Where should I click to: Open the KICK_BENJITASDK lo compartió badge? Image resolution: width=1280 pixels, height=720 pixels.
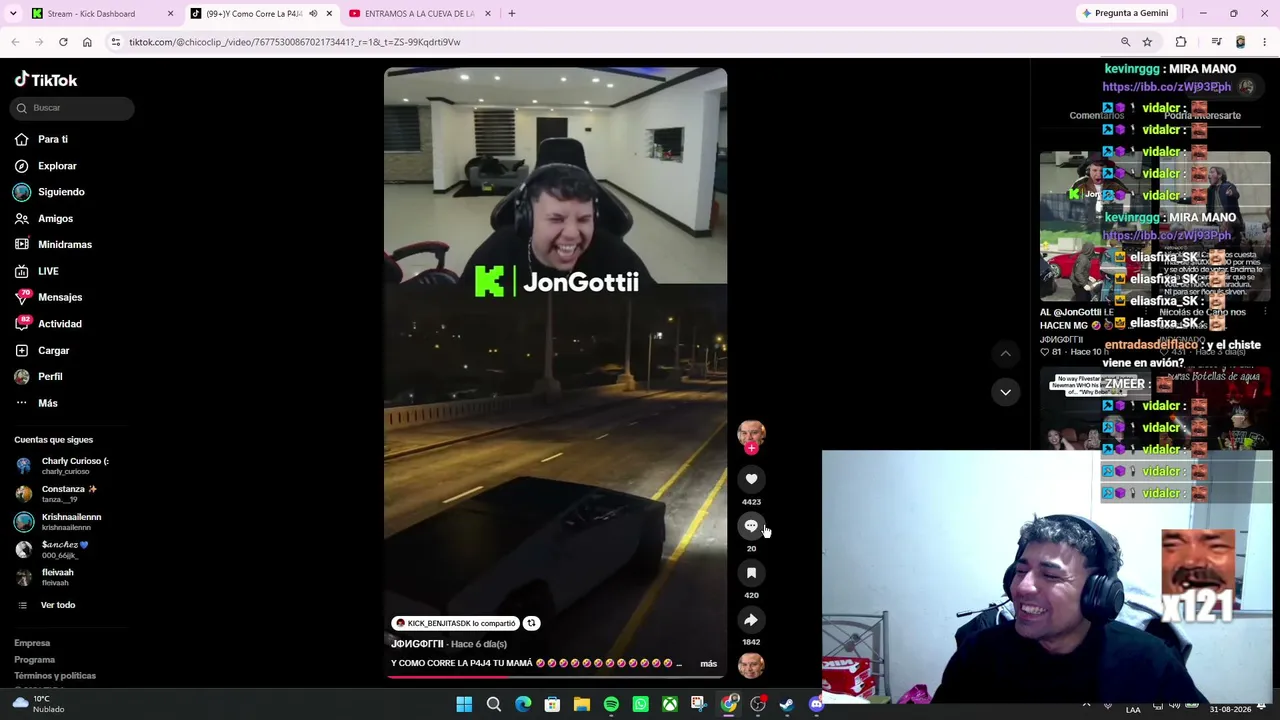point(455,623)
